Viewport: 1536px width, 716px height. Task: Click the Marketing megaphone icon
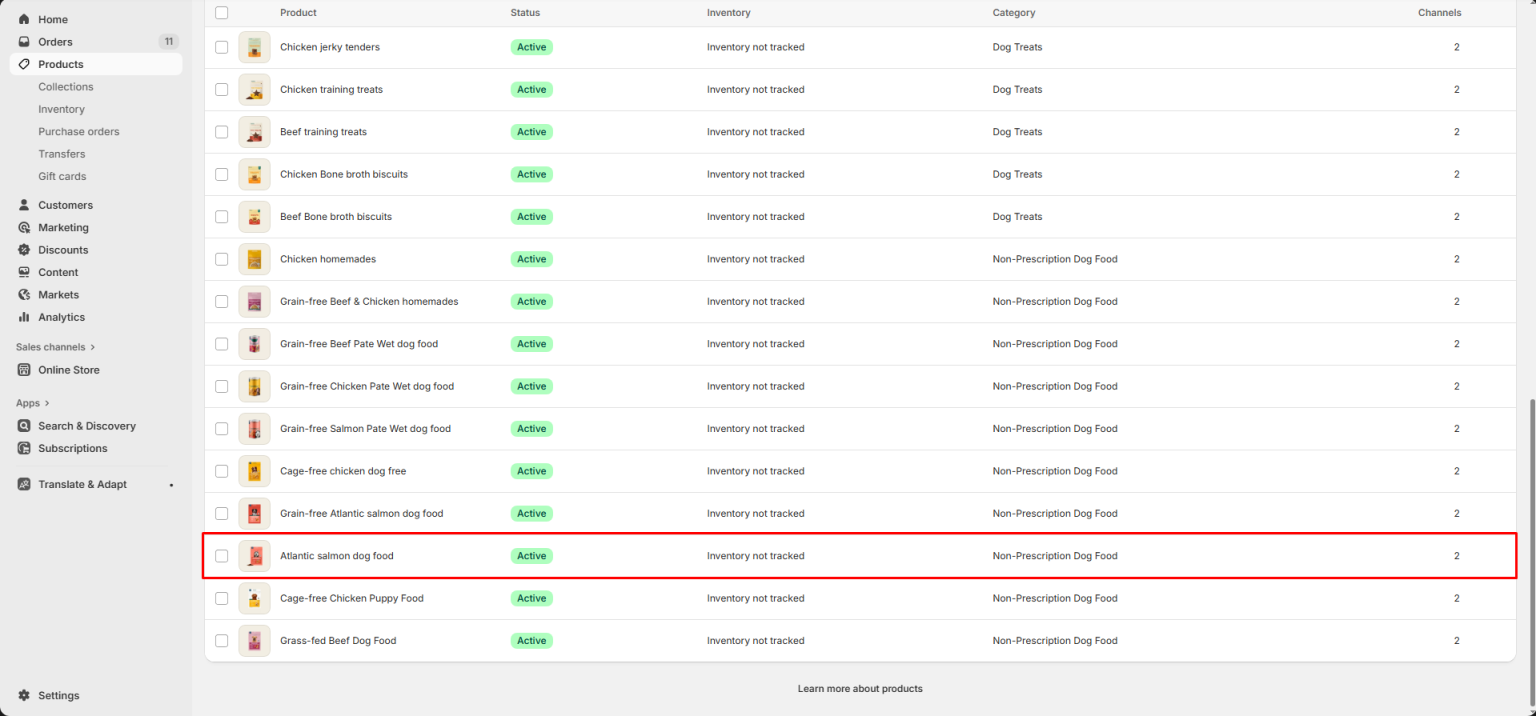[x=23, y=227]
